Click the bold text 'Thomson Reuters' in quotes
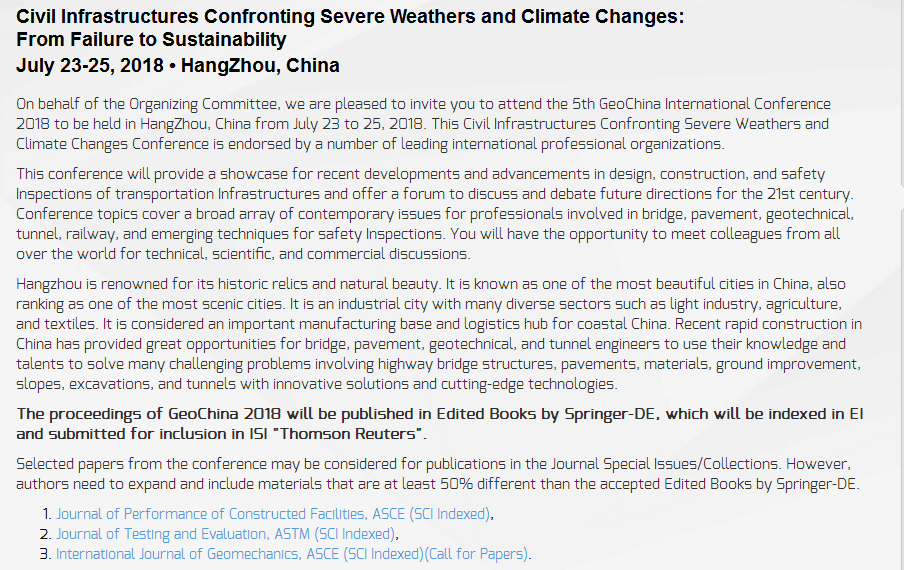The height and width of the screenshot is (570, 904). (x=348, y=433)
